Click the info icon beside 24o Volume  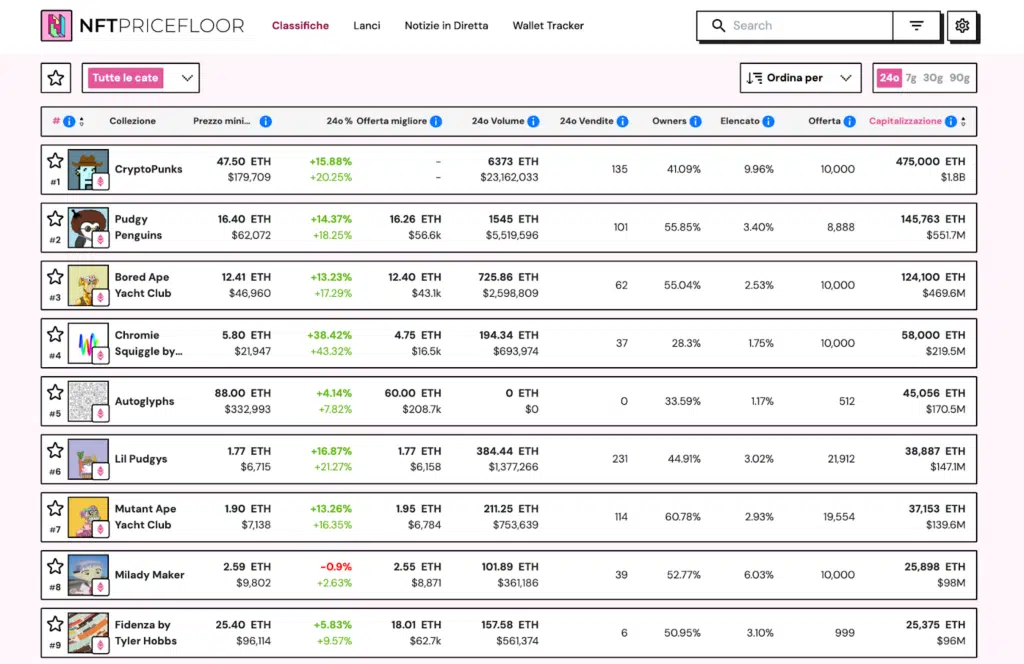533,122
